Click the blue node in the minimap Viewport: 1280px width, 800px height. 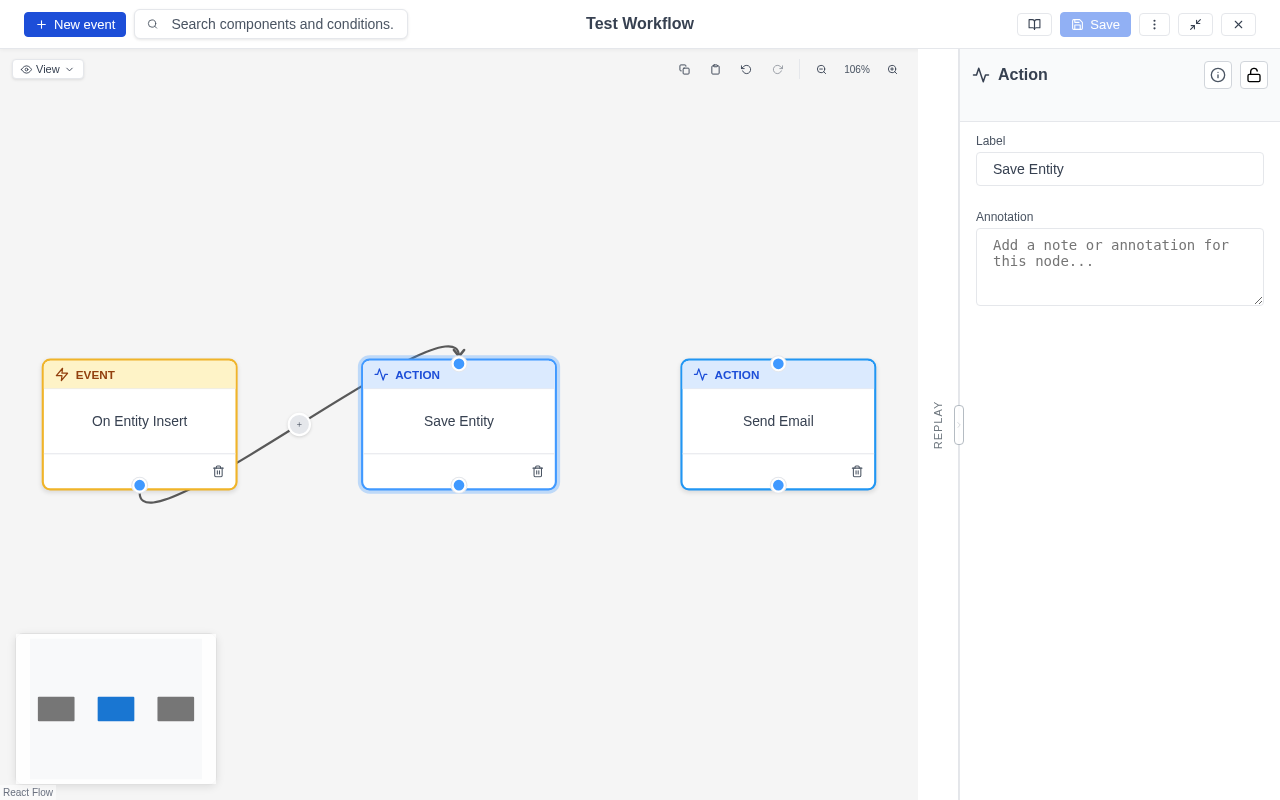coord(116,709)
